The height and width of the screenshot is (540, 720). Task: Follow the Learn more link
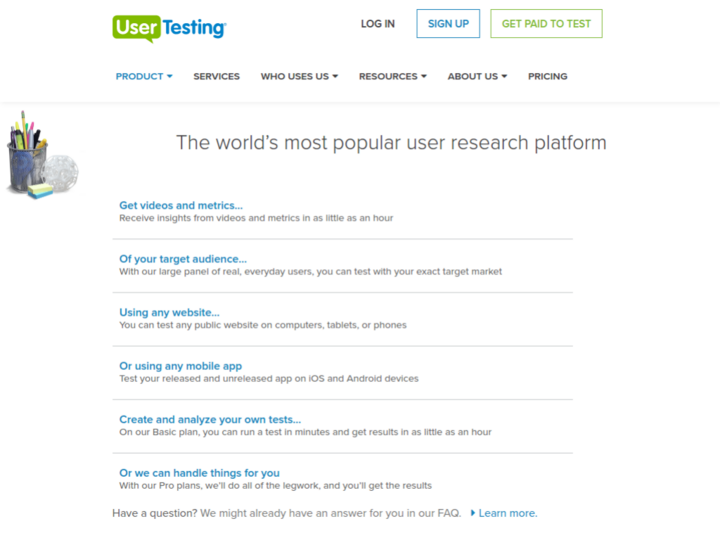(x=508, y=513)
